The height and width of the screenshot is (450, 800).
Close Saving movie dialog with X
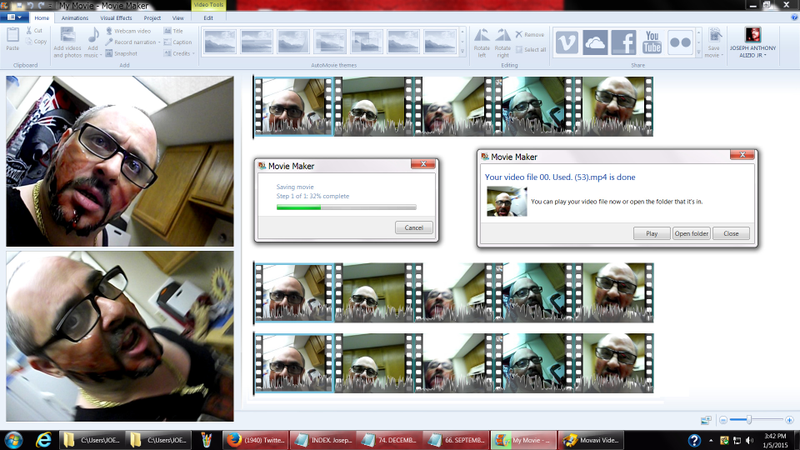(423, 164)
